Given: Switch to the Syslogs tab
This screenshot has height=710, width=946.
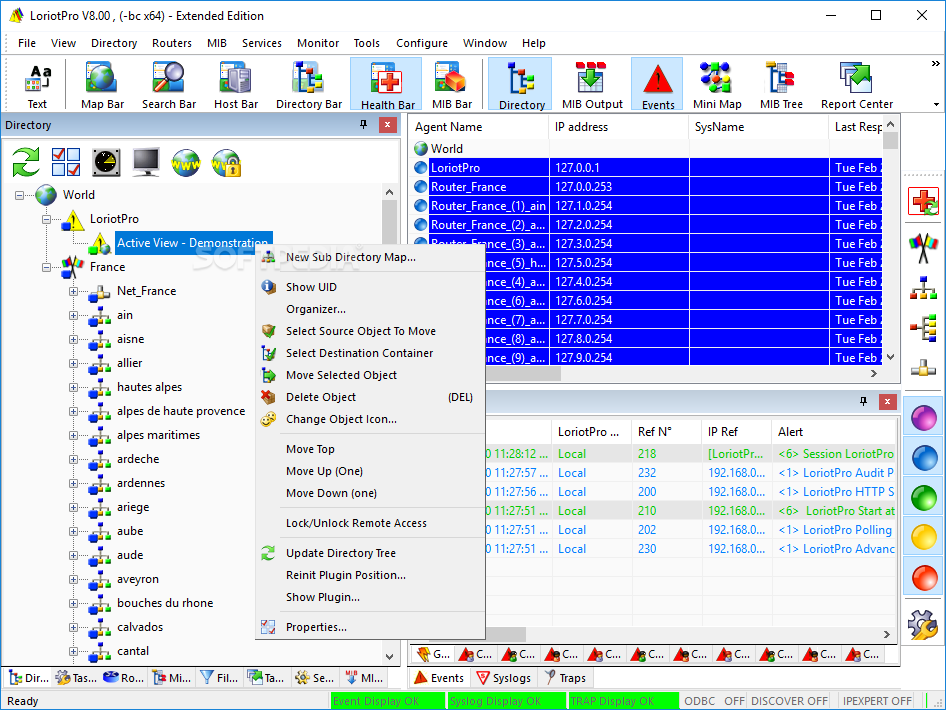Looking at the screenshot, I should pyautogui.click(x=504, y=678).
